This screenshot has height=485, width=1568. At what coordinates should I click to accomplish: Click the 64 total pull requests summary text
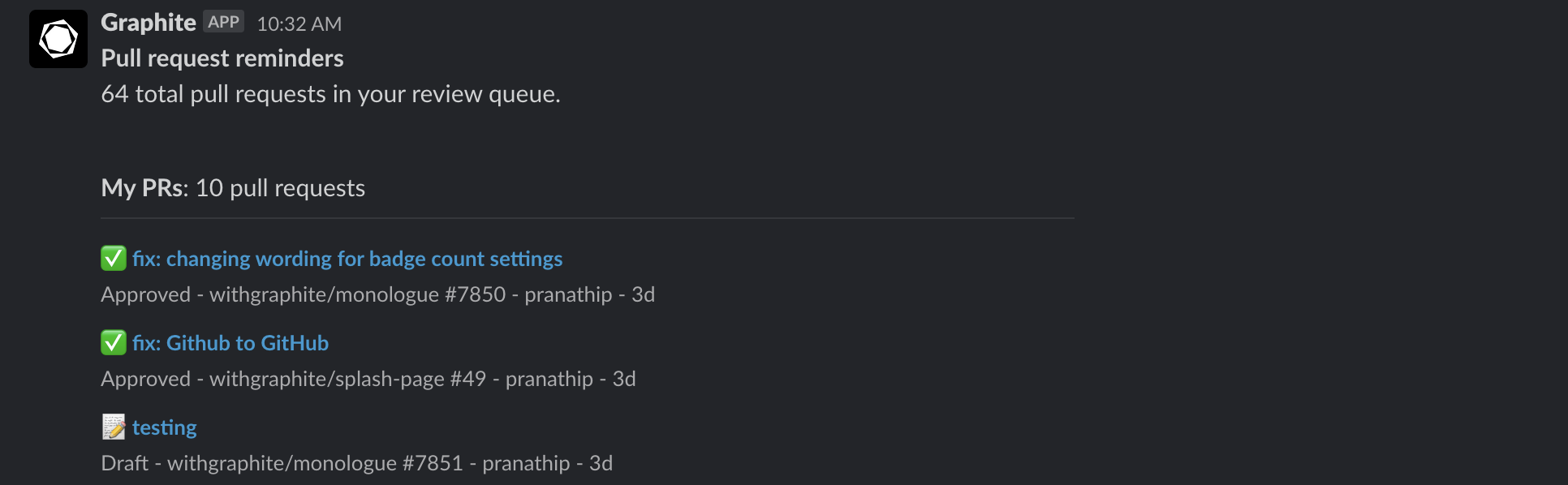[330, 94]
